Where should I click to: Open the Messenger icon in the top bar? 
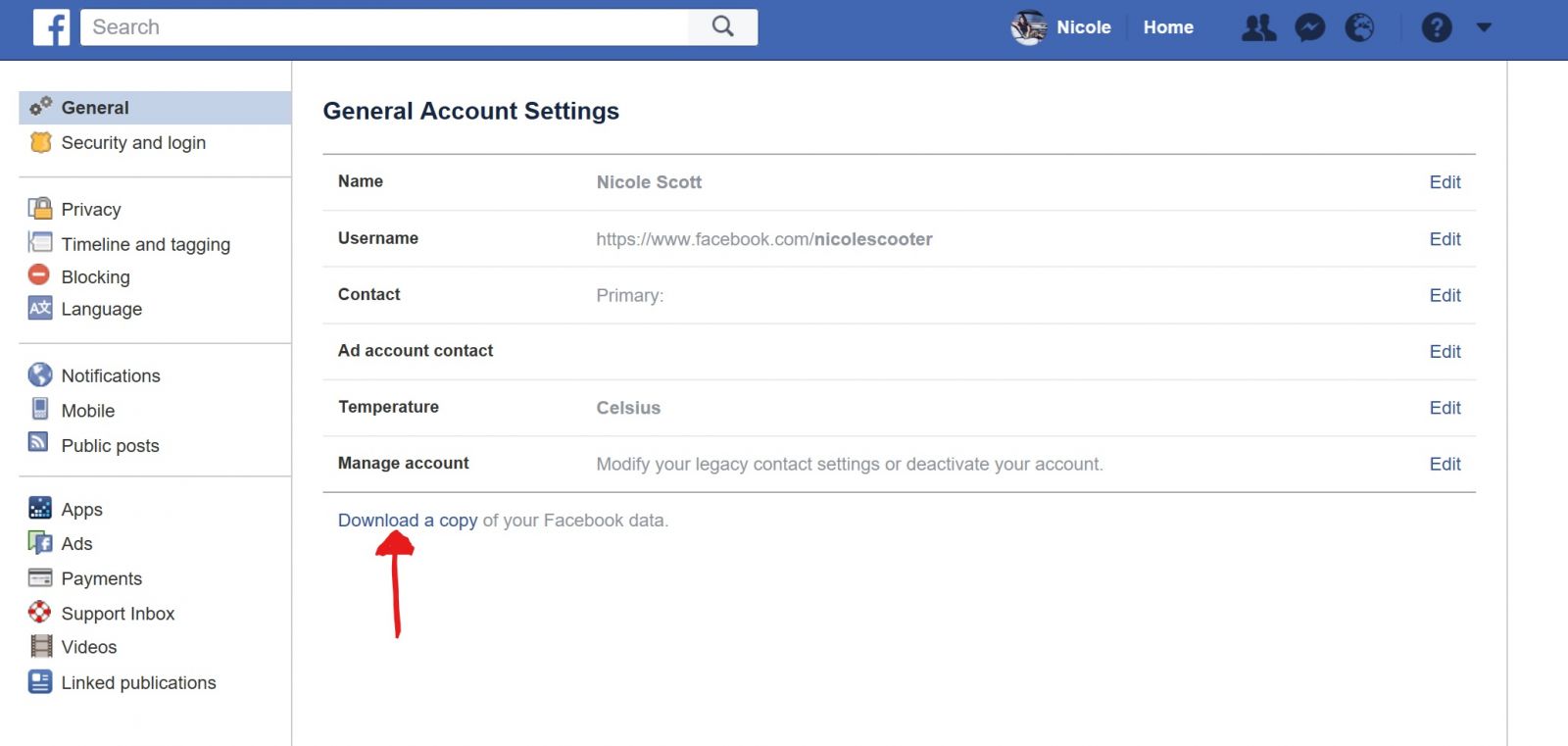tap(1310, 27)
